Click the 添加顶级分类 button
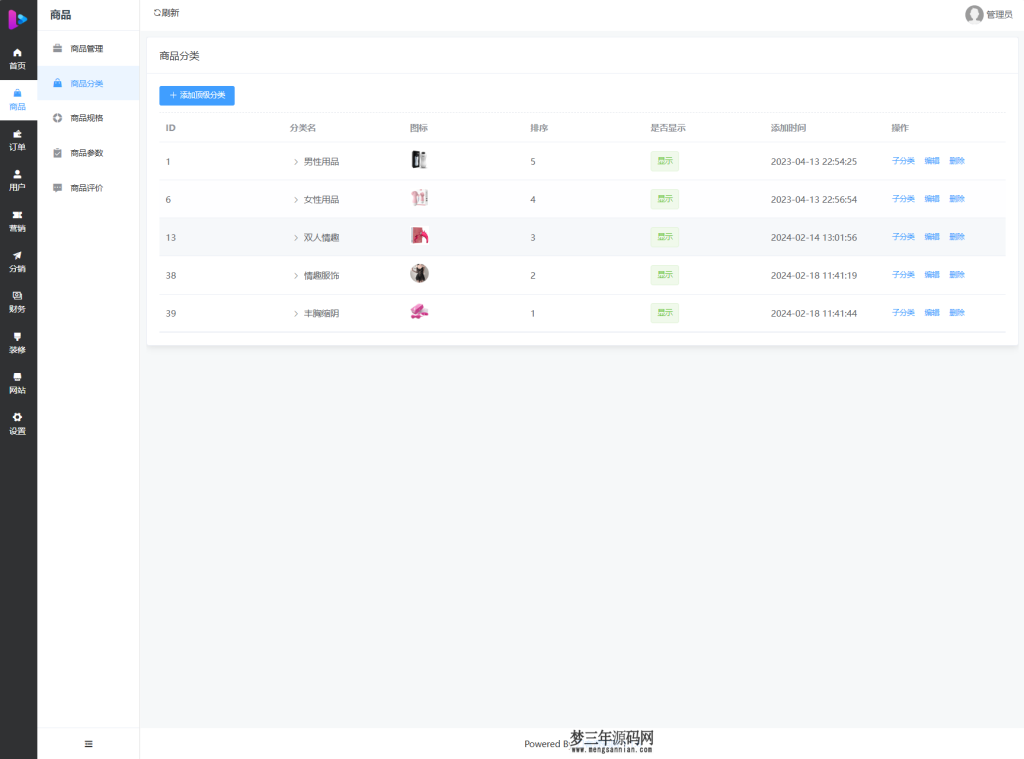The image size is (1024, 759). coord(196,95)
